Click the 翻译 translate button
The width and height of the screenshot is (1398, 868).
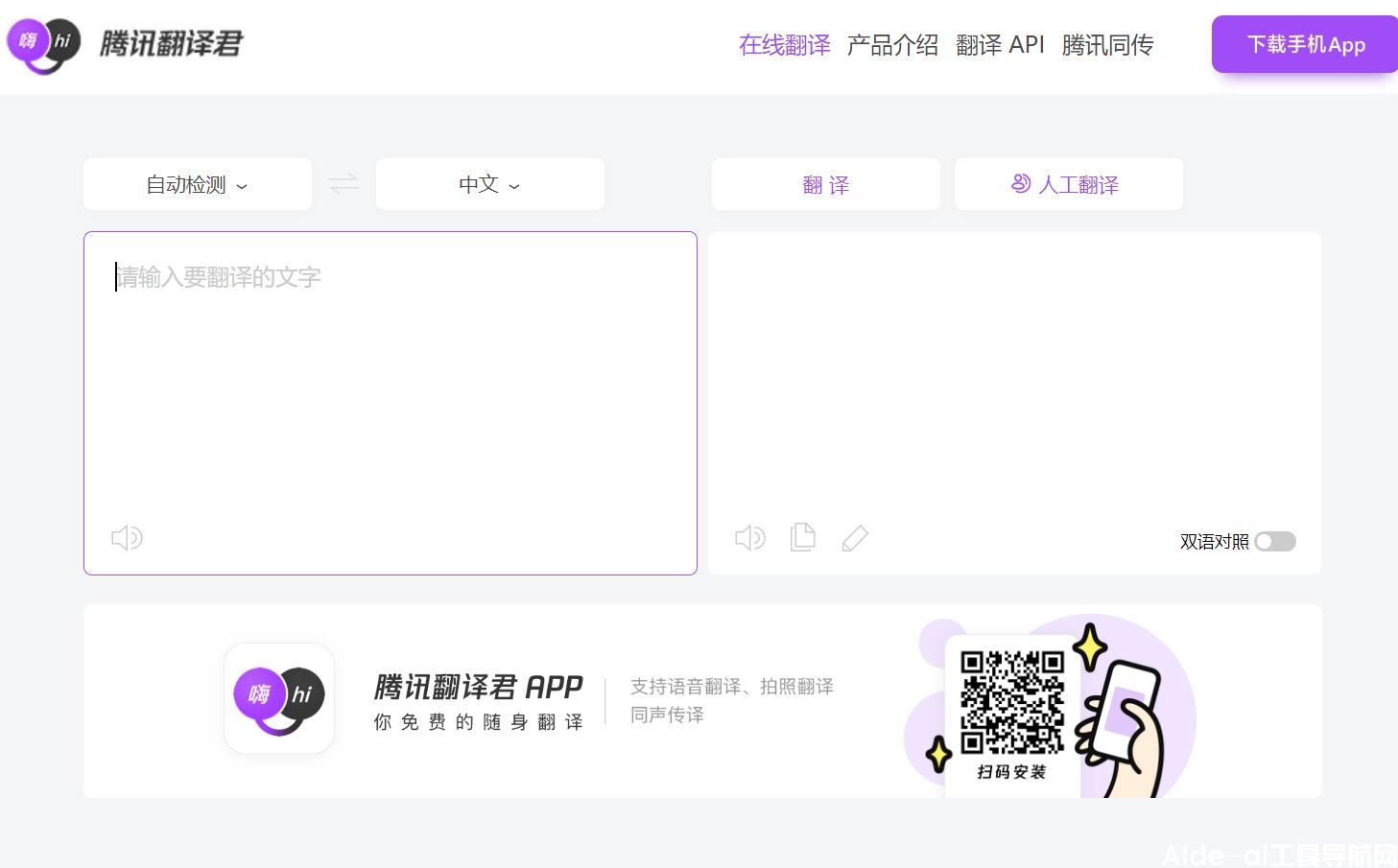(826, 184)
